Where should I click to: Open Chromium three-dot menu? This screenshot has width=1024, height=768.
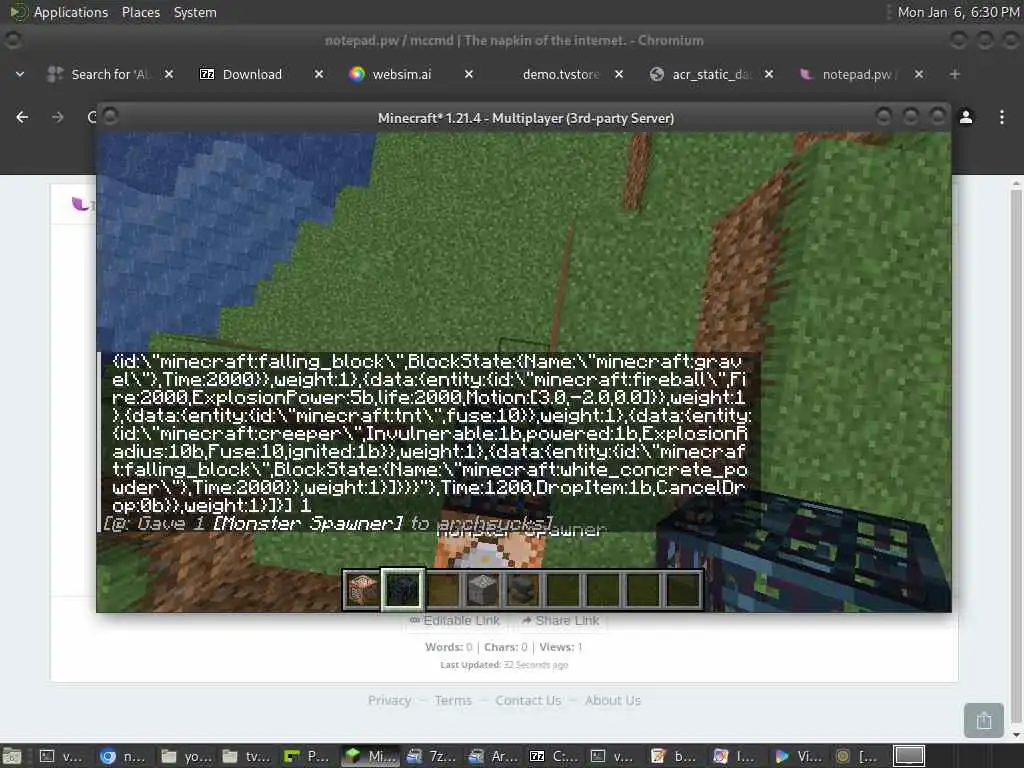pos(1001,117)
